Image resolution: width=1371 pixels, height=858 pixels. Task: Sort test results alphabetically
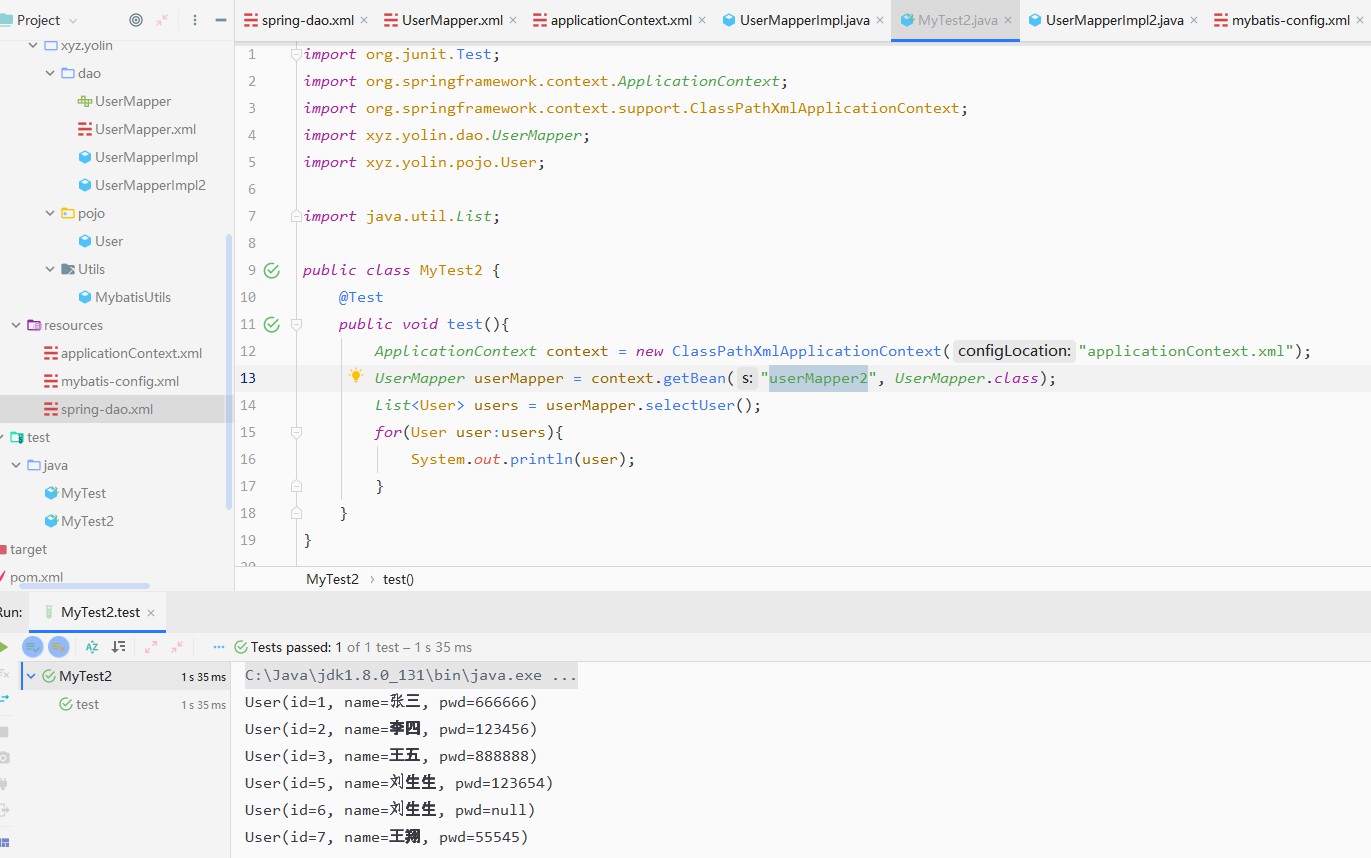click(x=92, y=647)
